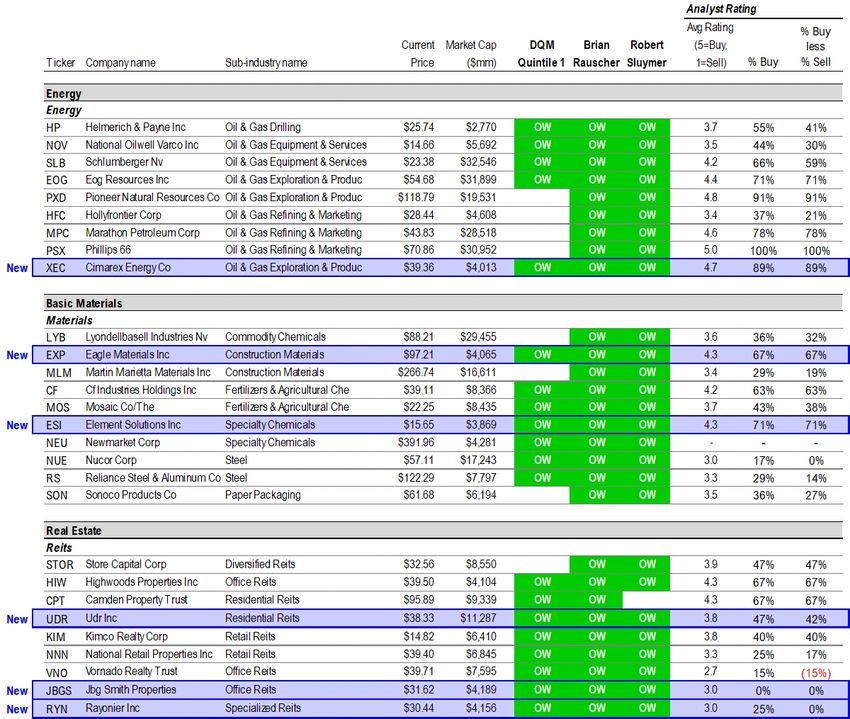Click the "EOG" ticker cell

(56, 180)
